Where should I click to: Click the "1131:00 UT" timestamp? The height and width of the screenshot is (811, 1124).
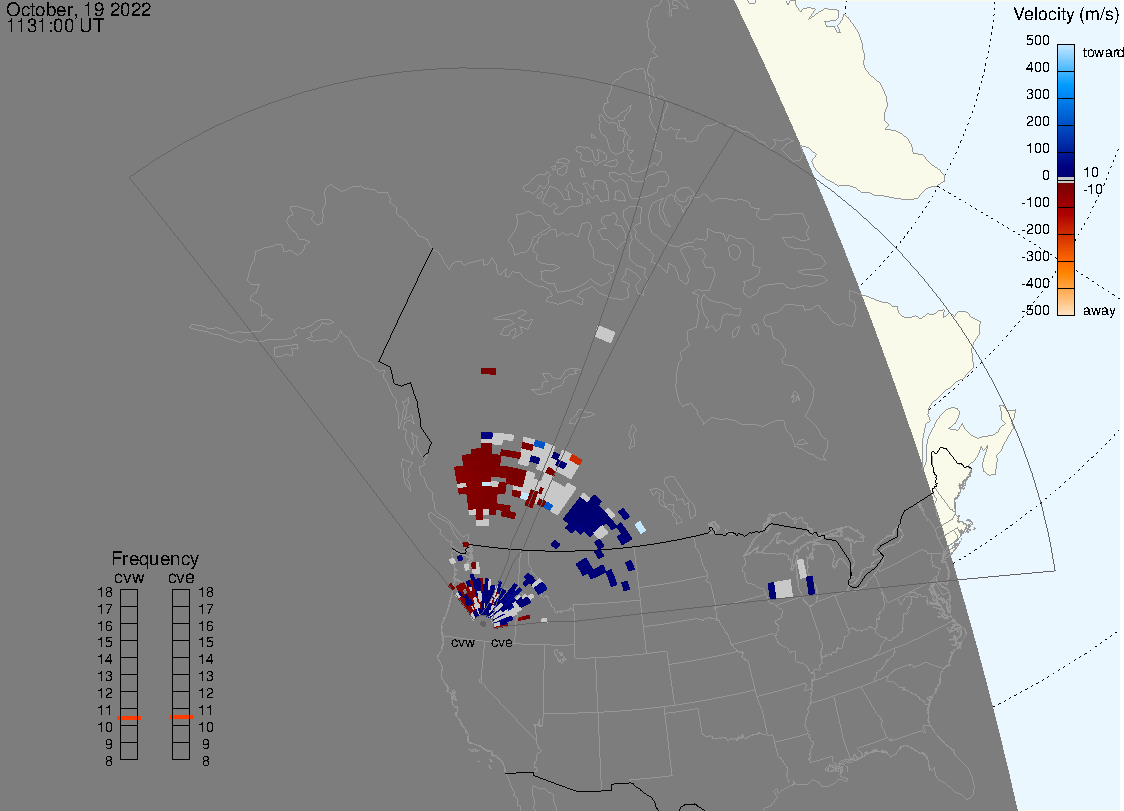tap(55, 26)
